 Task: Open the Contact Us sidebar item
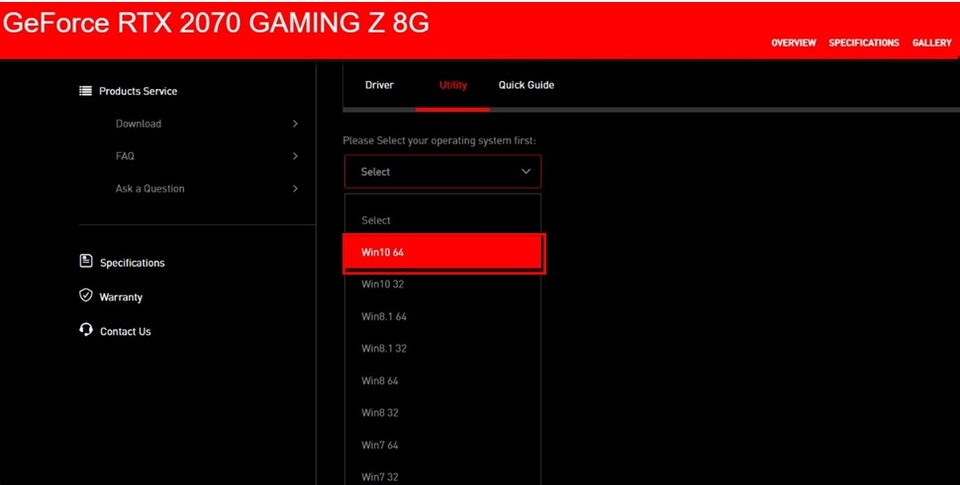click(x=126, y=331)
